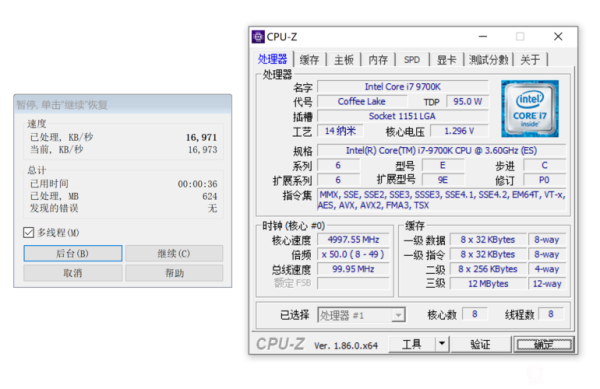Click the 后台(B) button
The height and width of the screenshot is (389, 600).
[x=73, y=253]
